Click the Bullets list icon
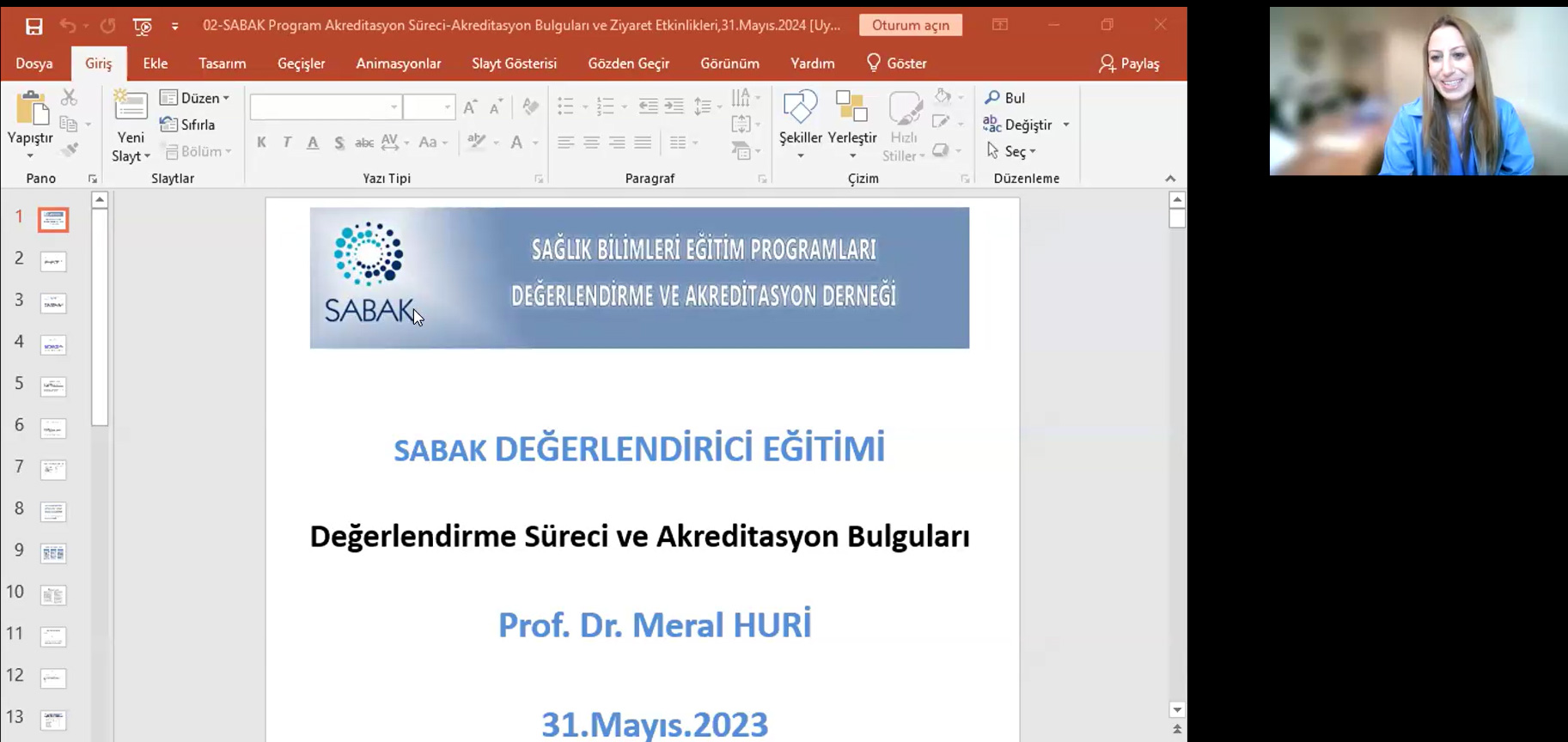 (x=565, y=106)
